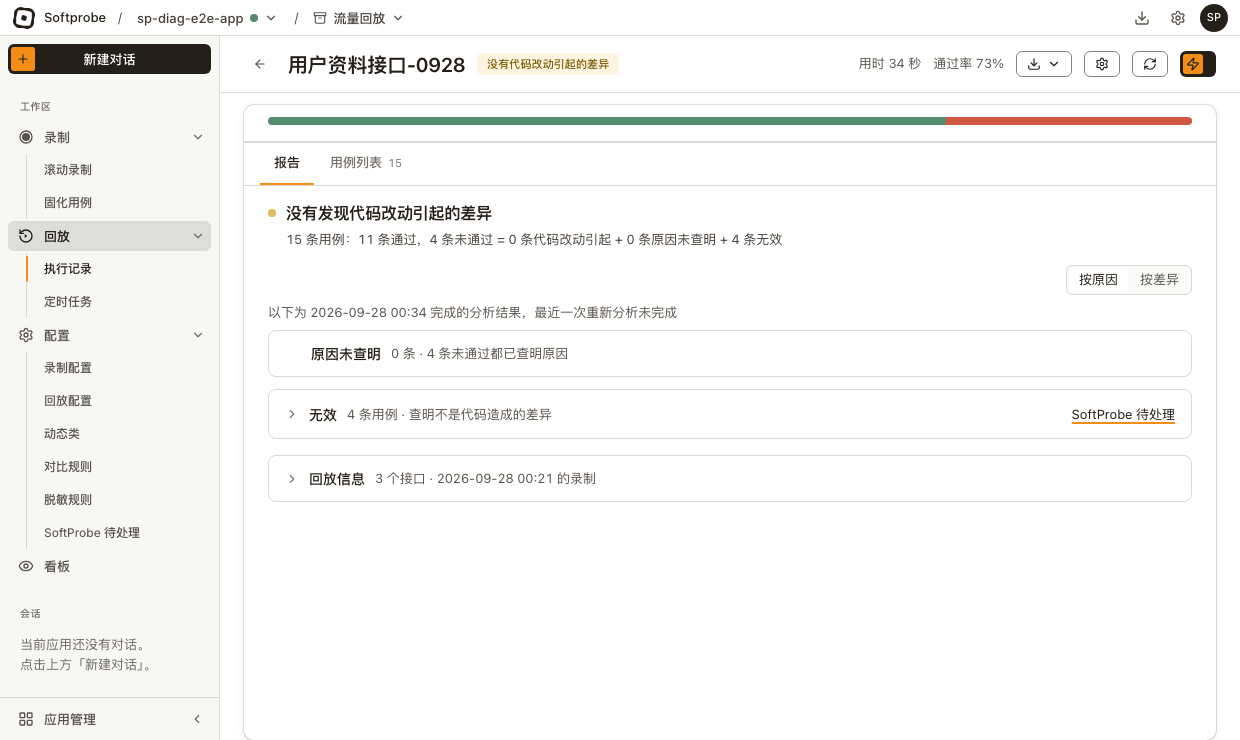
Task: Go back with the left arrow
Action: point(260,64)
